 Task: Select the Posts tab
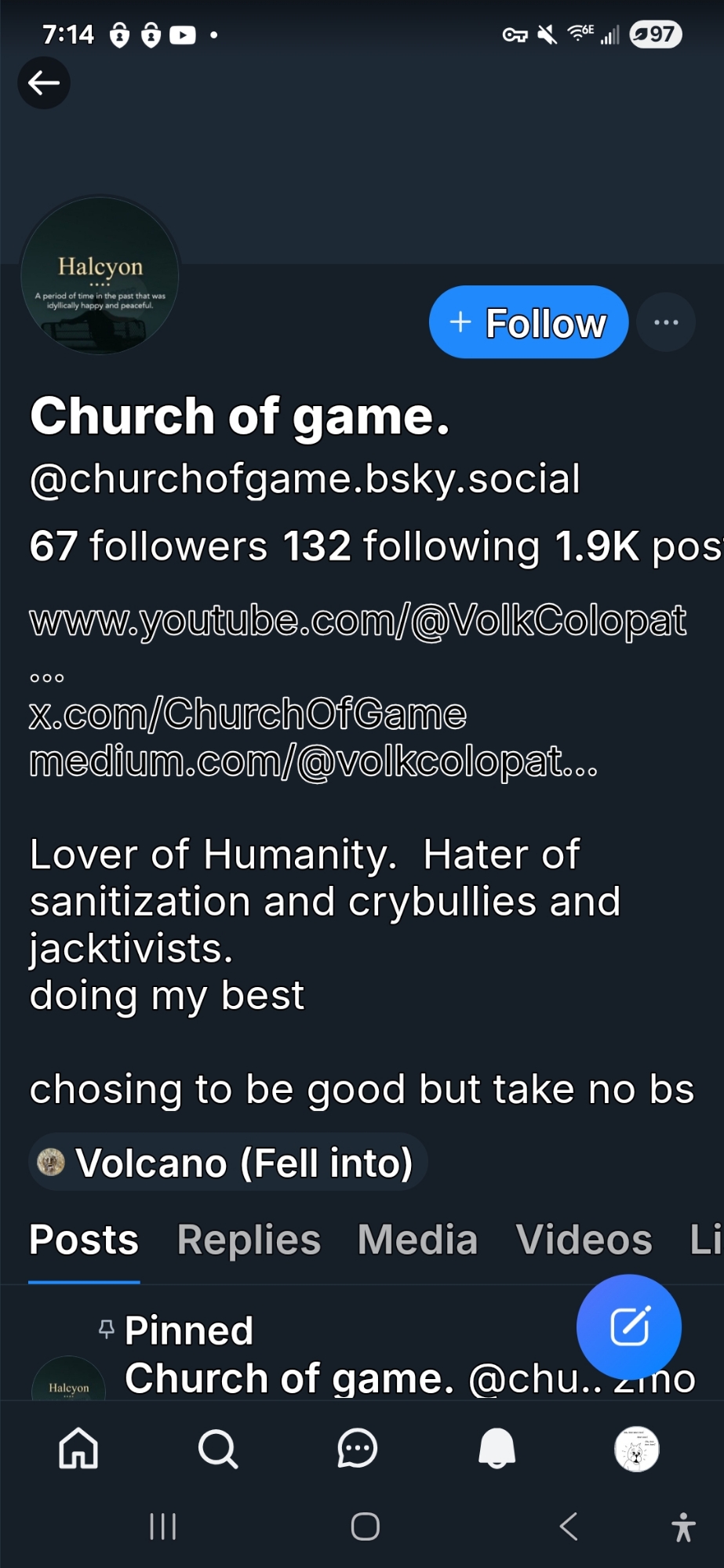click(84, 1240)
